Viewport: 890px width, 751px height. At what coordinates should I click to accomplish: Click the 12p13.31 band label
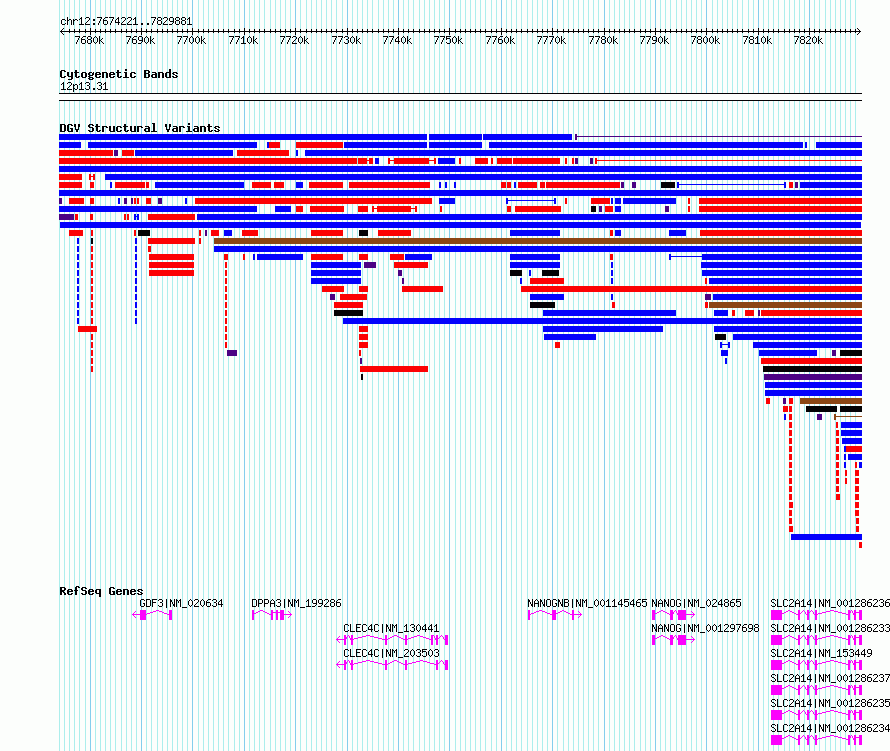(84, 87)
